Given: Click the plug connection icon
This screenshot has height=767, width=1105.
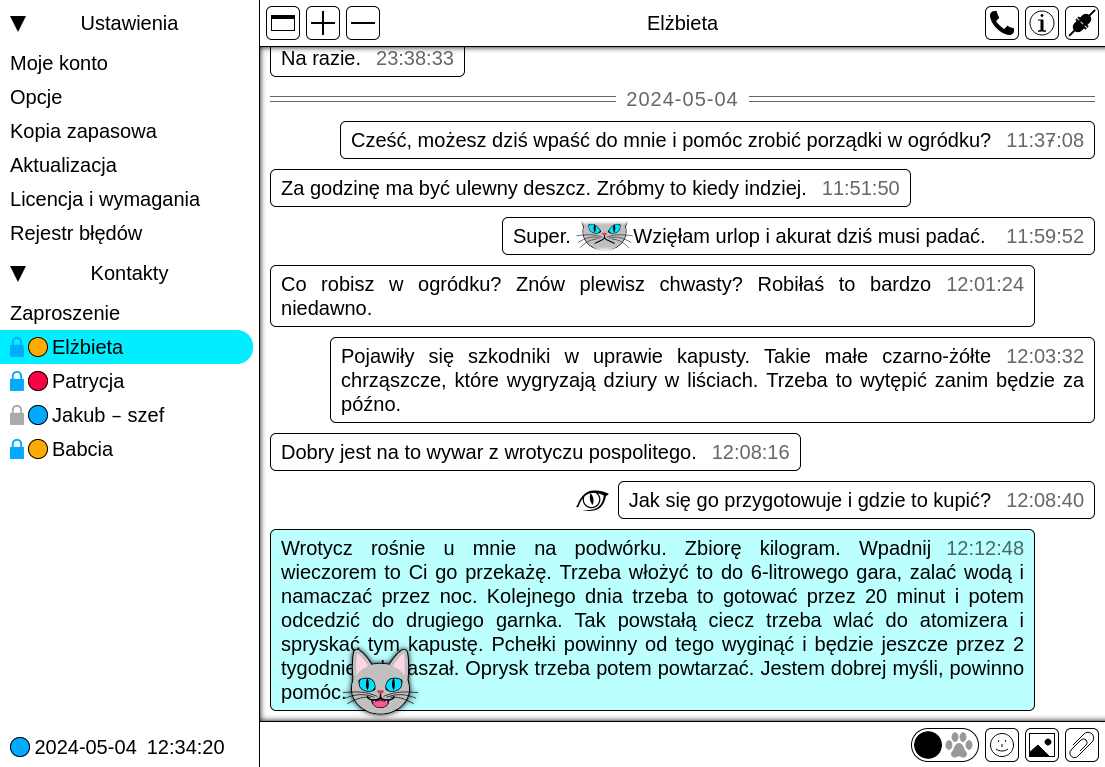Looking at the screenshot, I should 1082,23.
